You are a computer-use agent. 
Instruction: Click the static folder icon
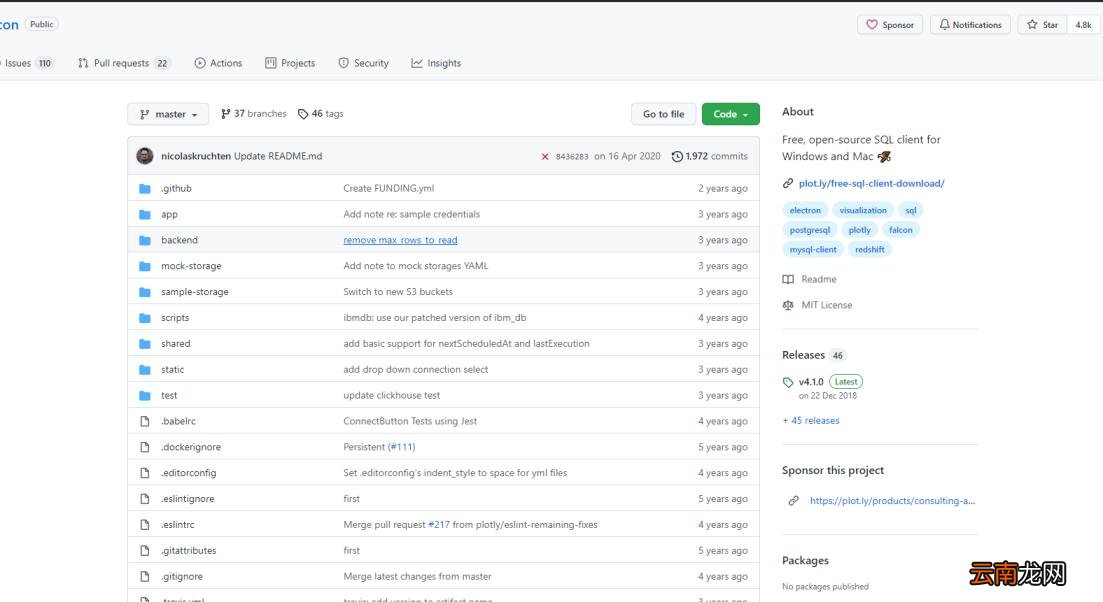pos(145,370)
